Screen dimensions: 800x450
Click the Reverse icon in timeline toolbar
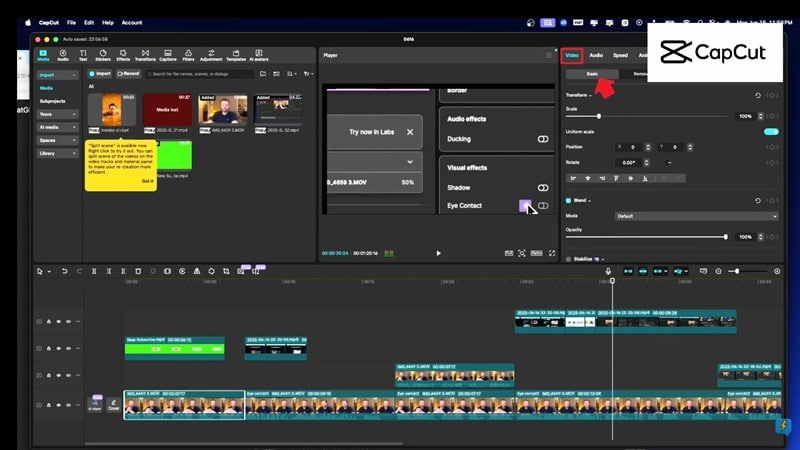point(182,271)
